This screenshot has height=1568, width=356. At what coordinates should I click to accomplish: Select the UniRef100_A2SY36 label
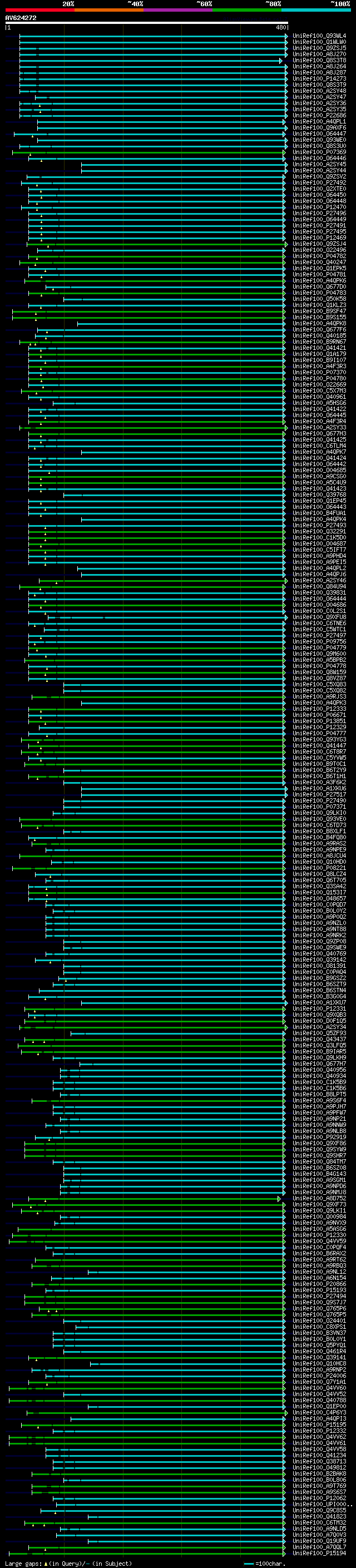(x=319, y=103)
